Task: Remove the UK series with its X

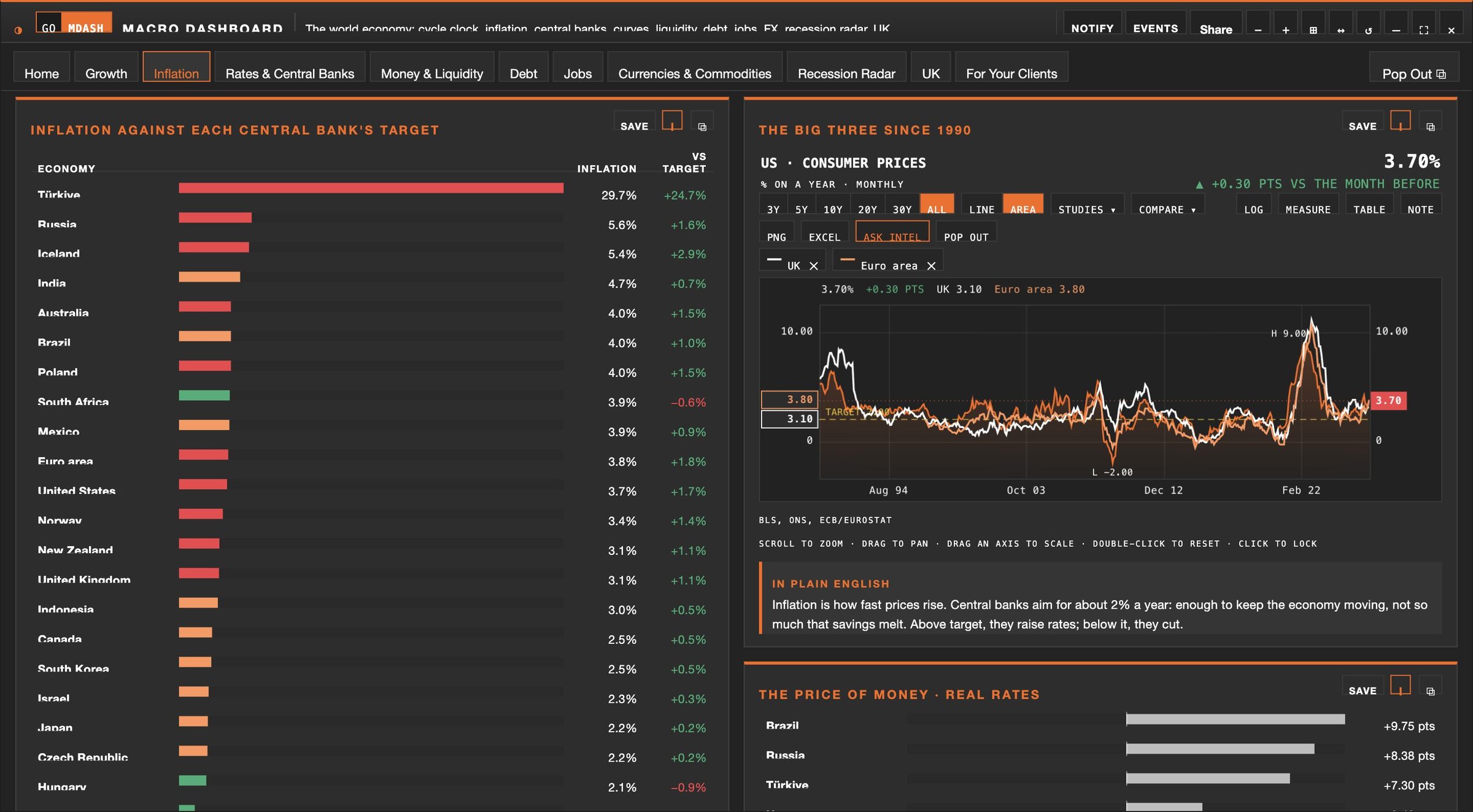Action: point(814,266)
